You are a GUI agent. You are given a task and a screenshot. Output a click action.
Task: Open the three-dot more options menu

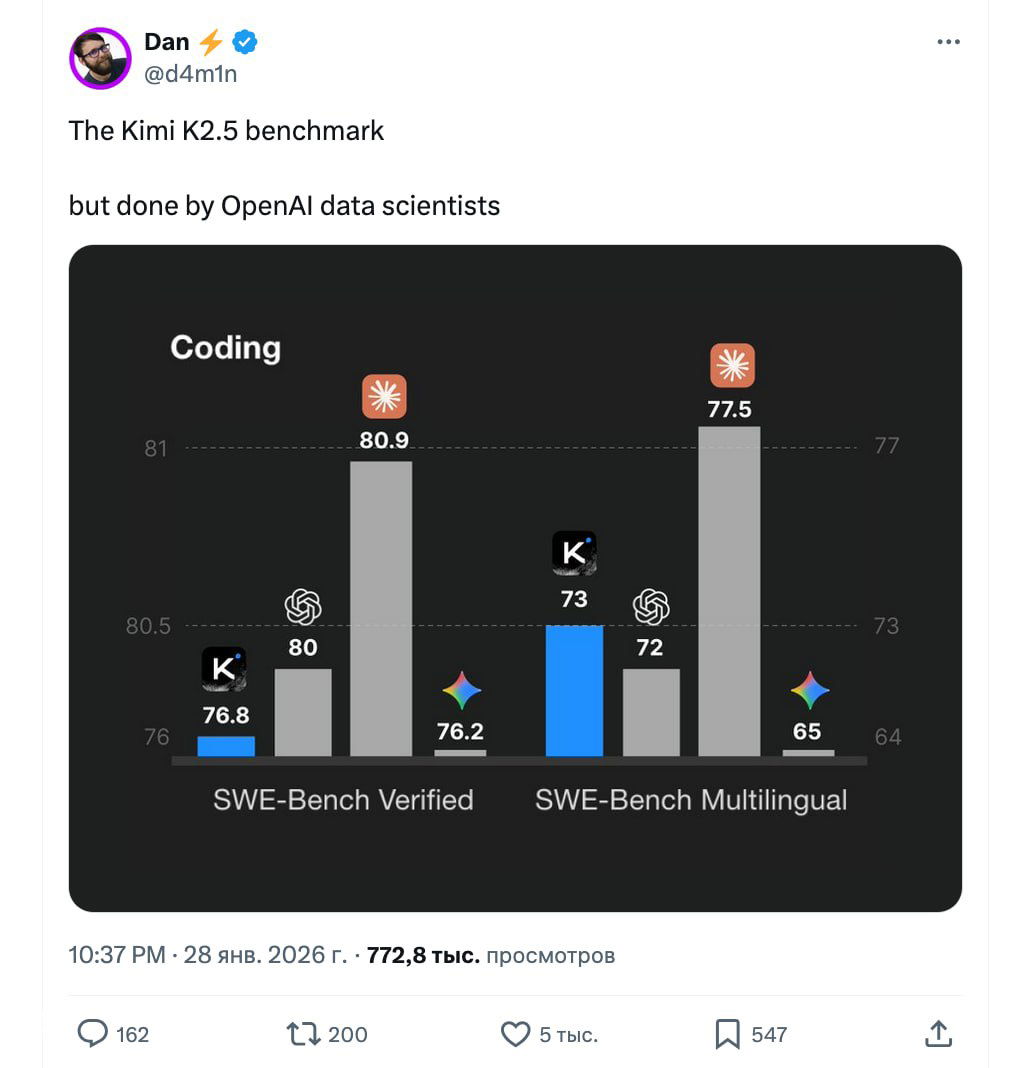pyautogui.click(x=948, y=42)
